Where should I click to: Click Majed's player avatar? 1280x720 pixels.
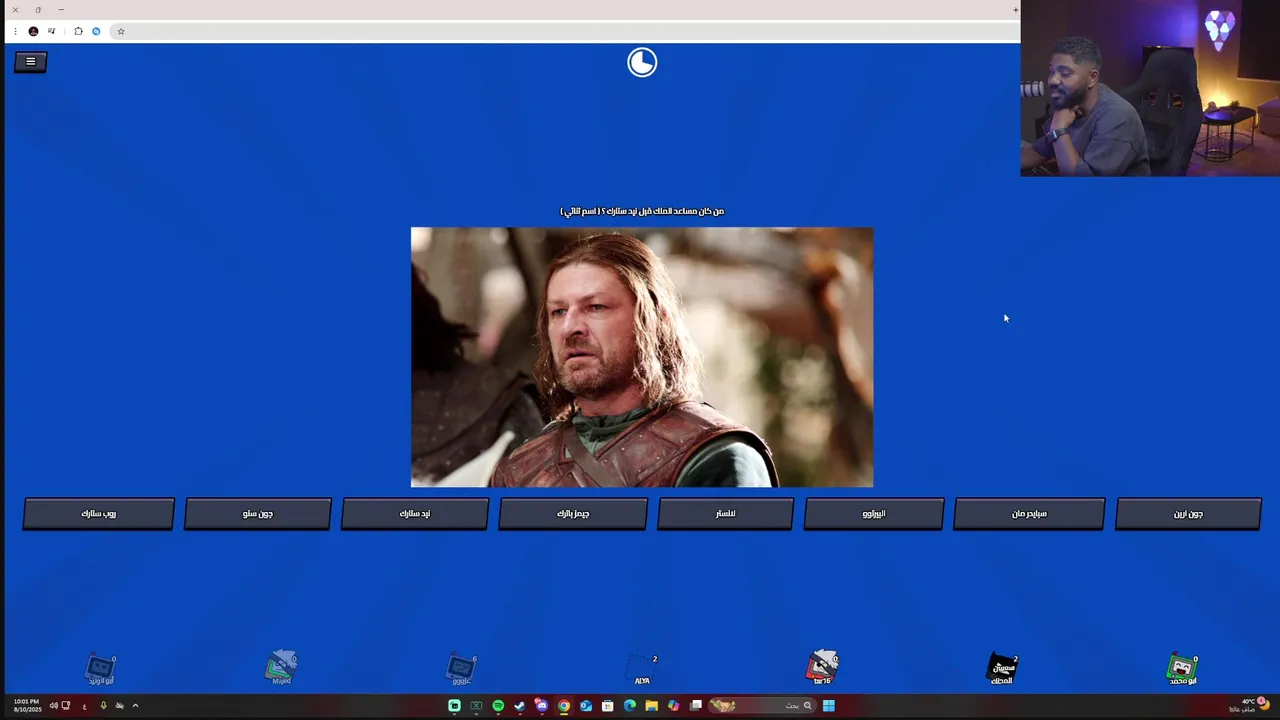coord(282,666)
